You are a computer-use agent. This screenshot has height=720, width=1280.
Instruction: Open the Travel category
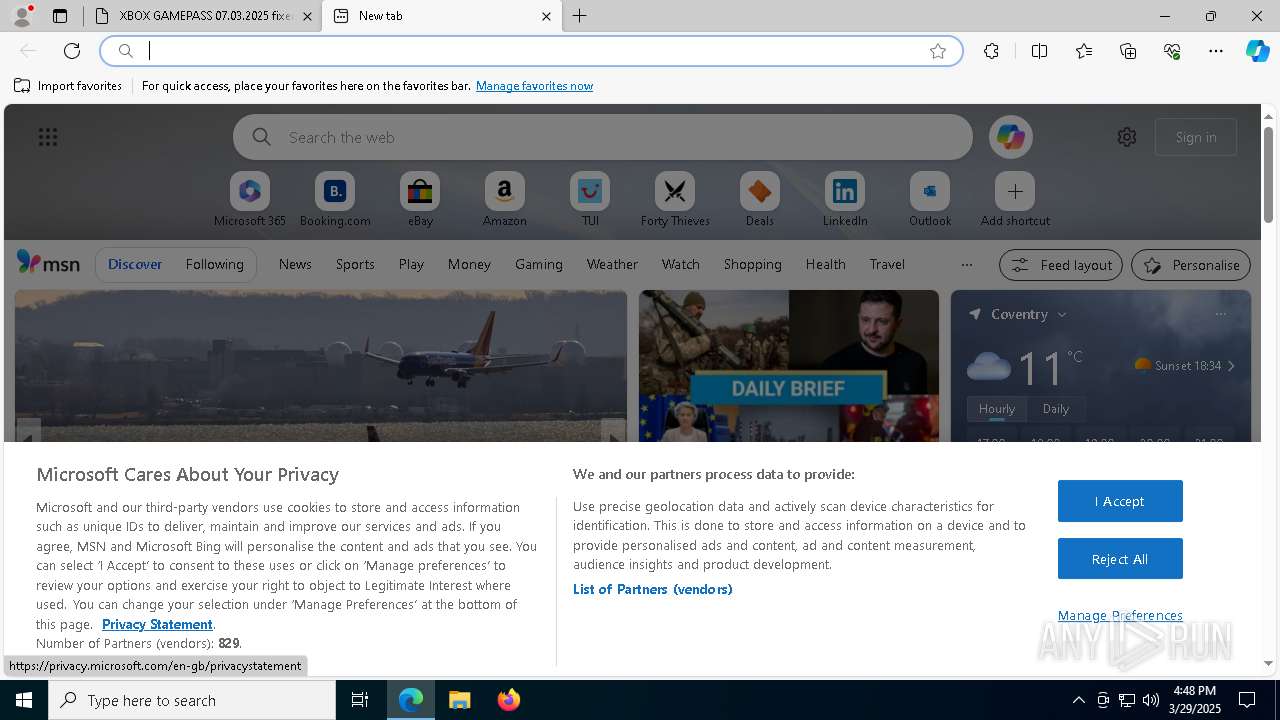(x=887, y=264)
